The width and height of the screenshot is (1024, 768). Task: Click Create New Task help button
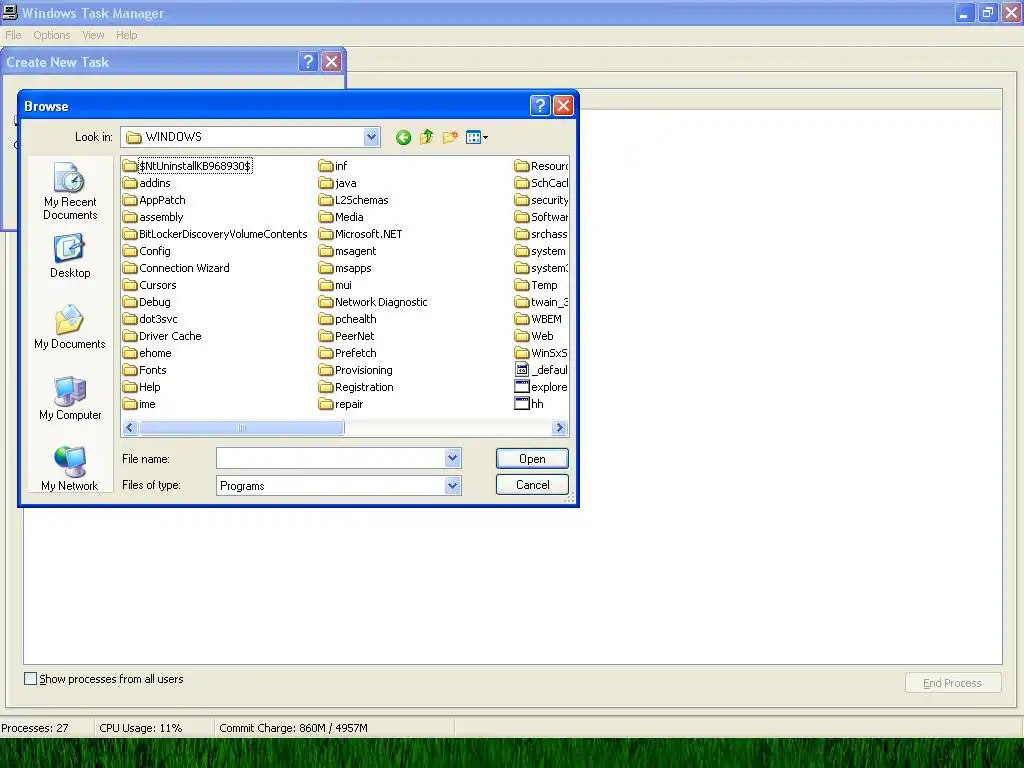pyautogui.click(x=308, y=61)
